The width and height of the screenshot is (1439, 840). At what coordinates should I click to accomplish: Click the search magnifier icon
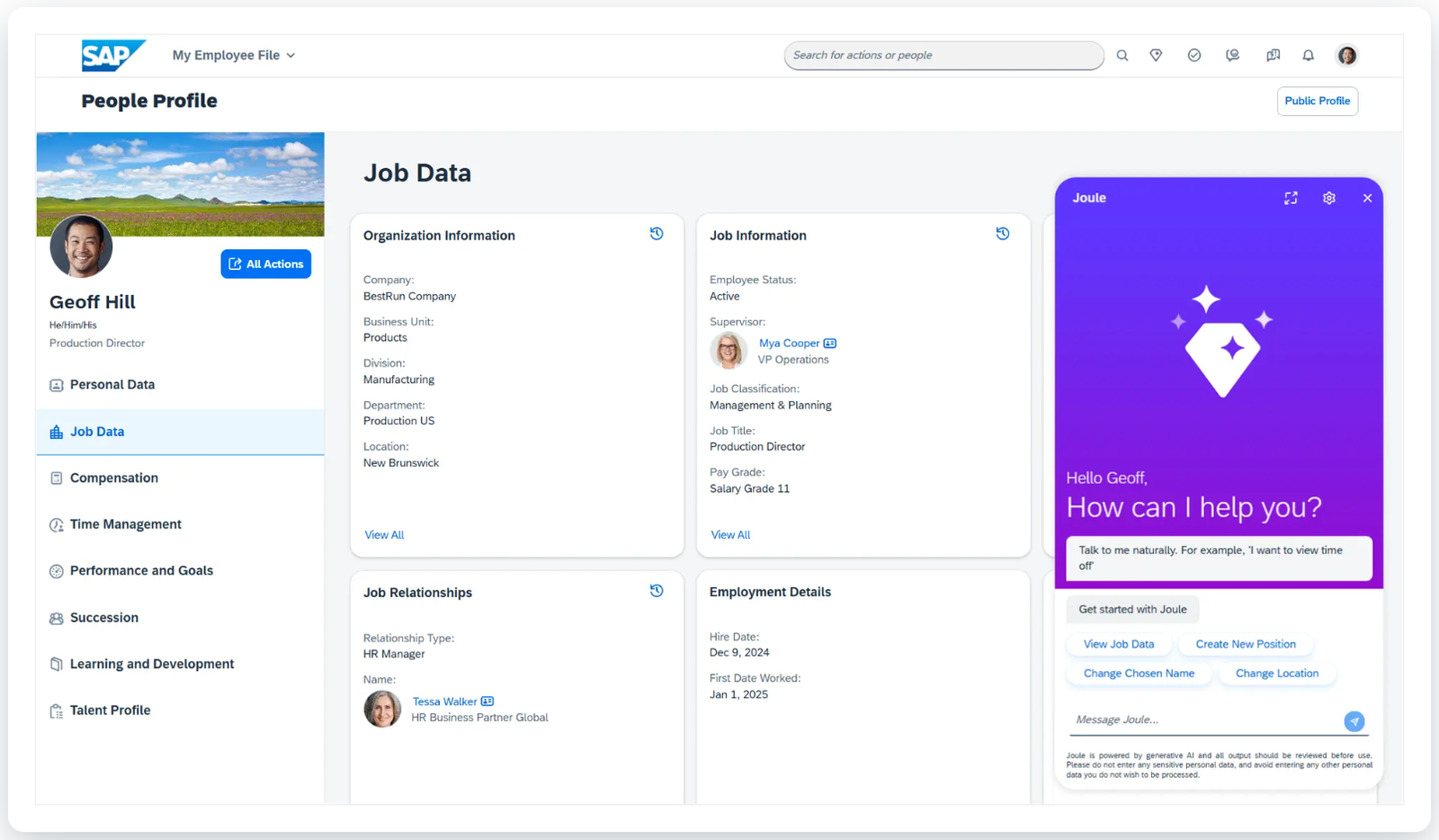tap(1122, 56)
